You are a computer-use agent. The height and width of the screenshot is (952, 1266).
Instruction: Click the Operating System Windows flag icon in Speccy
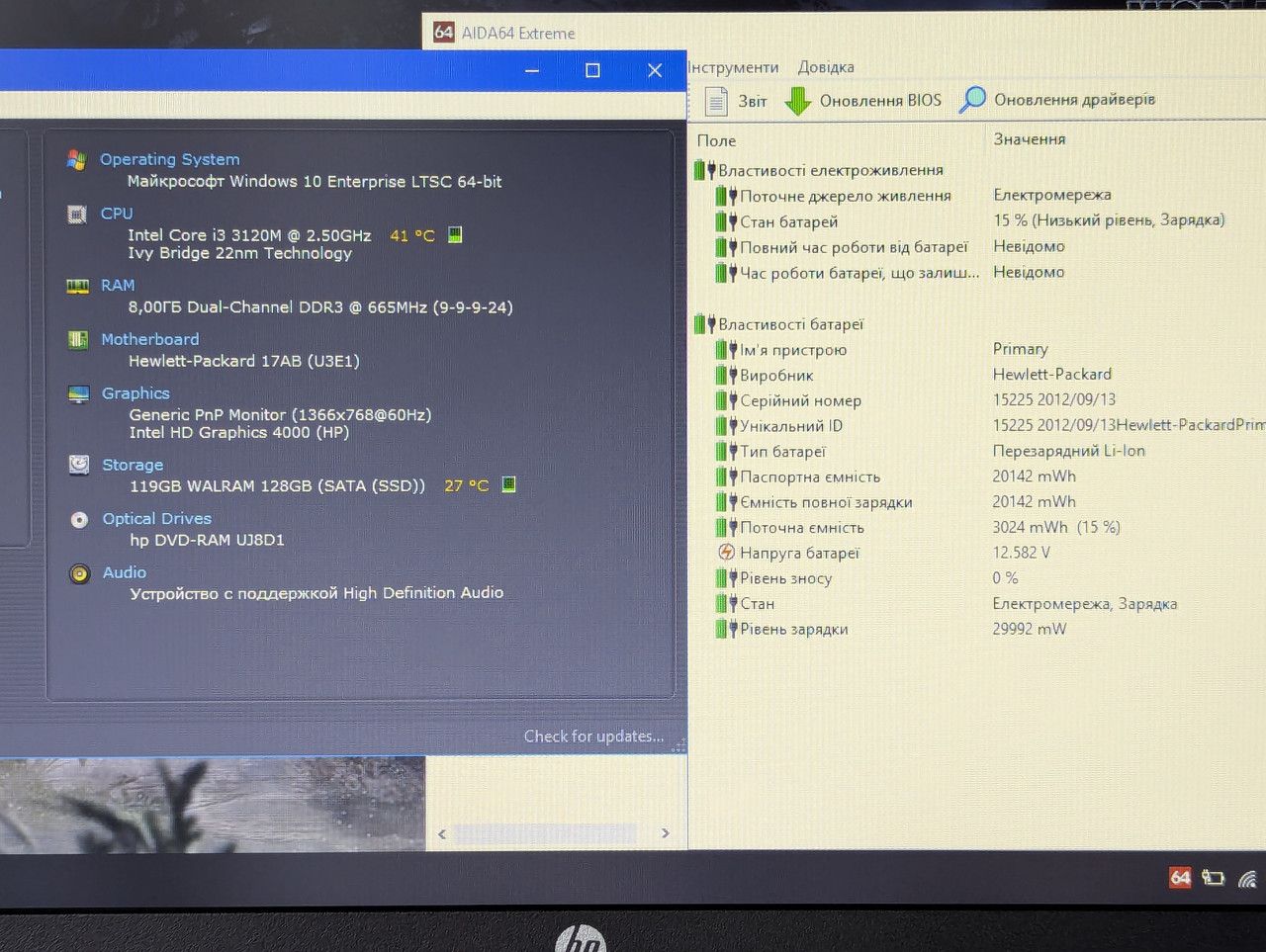[76, 159]
